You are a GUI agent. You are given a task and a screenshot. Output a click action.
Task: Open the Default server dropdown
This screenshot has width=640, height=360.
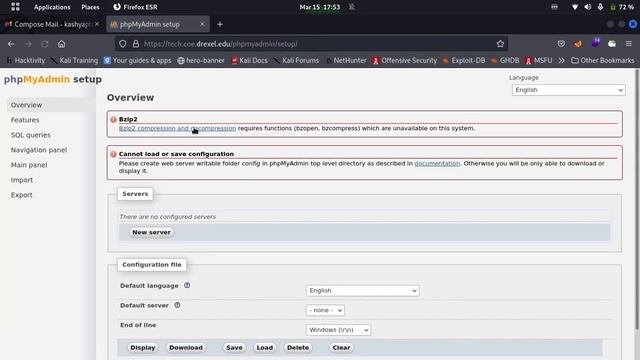click(x=325, y=310)
